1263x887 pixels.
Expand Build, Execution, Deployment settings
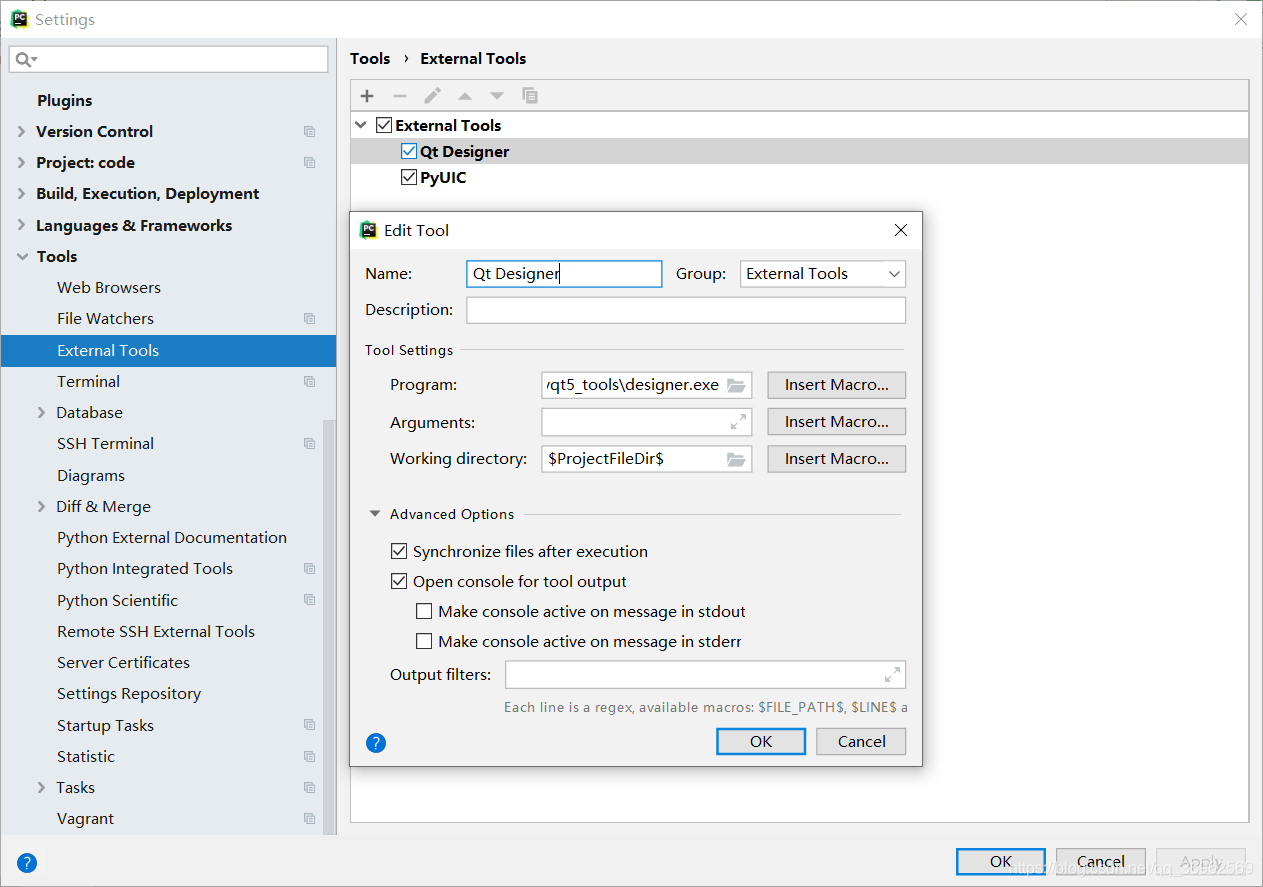tap(22, 194)
